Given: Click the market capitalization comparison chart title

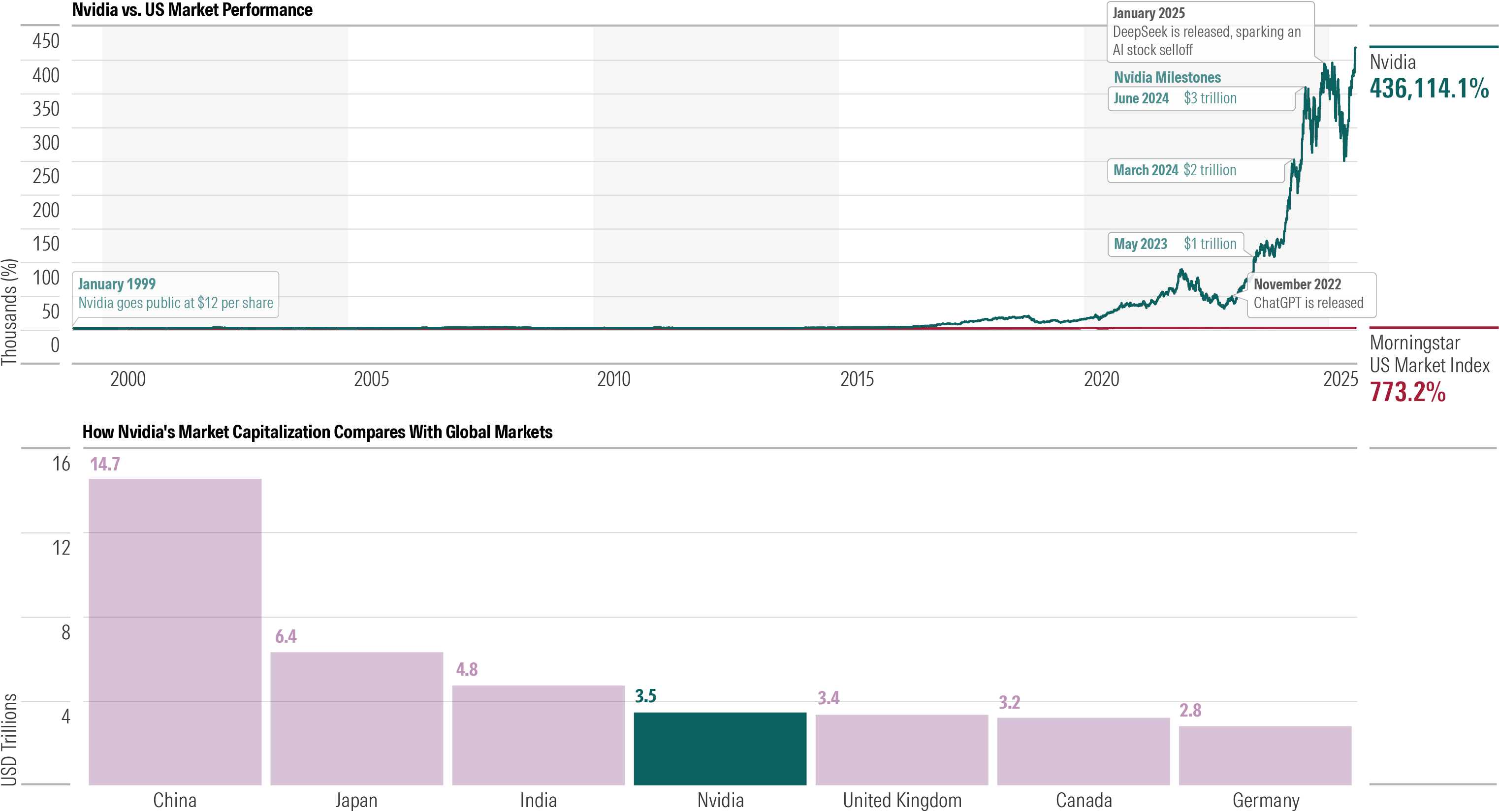Looking at the screenshot, I should [317, 432].
